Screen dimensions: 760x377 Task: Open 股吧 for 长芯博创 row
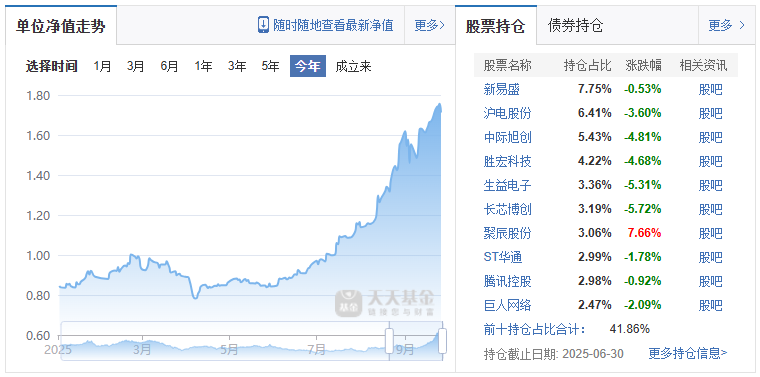pyautogui.click(x=711, y=209)
